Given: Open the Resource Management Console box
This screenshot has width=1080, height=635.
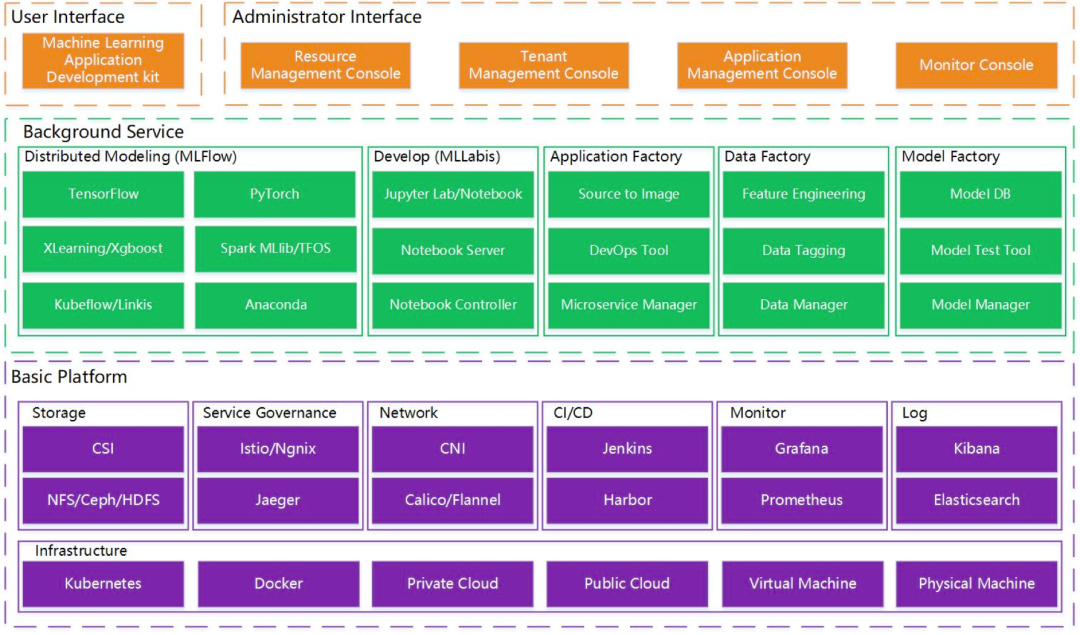Looking at the screenshot, I should [x=325, y=65].
